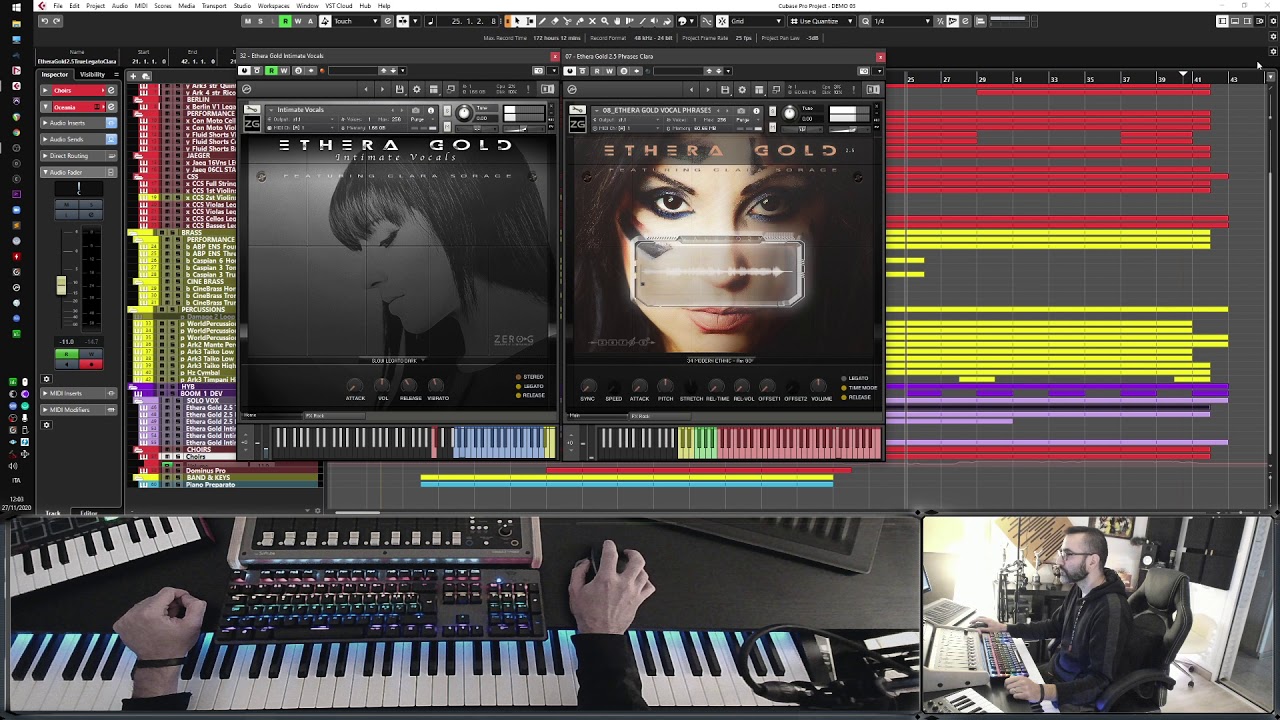Image resolution: width=1280 pixels, height=720 pixels.
Task: Click waveform display on Ethera Gold Phrases
Action: [719, 271]
